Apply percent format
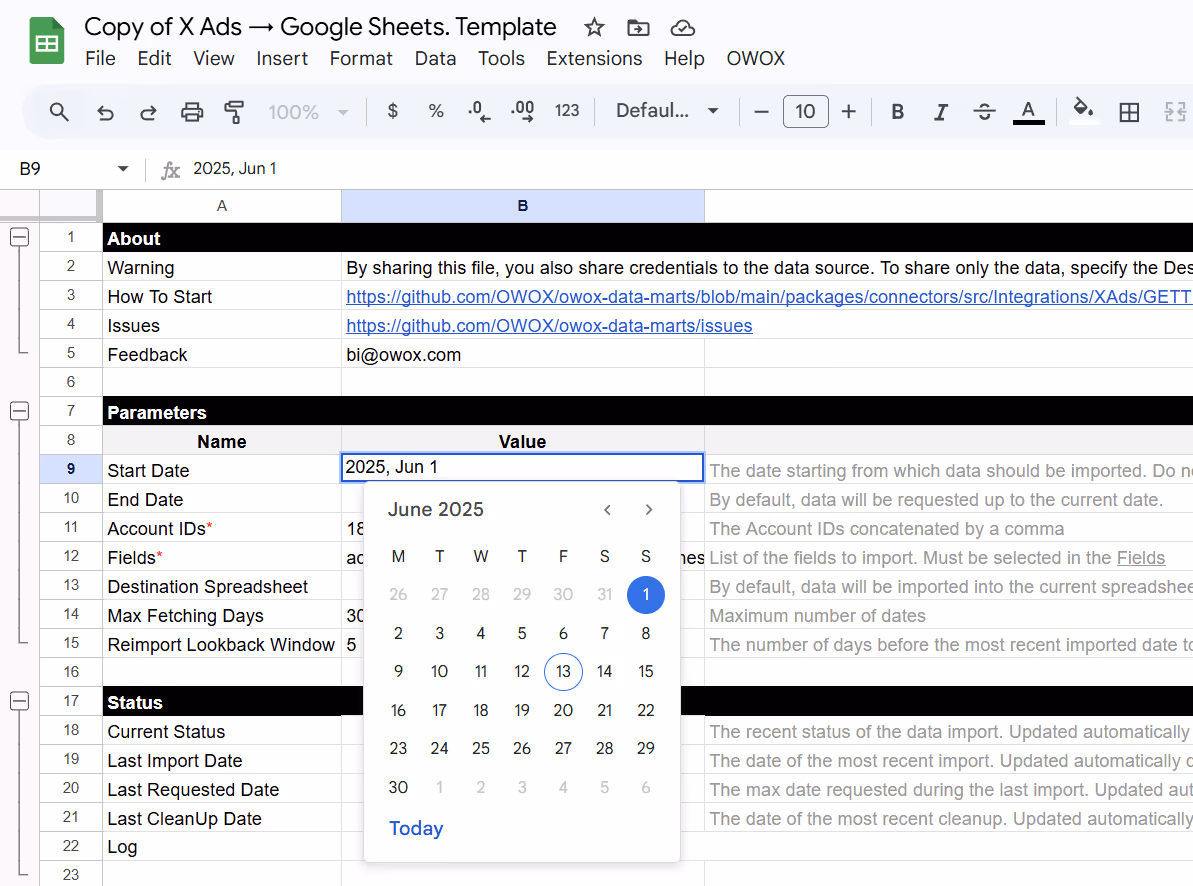This screenshot has height=886, width=1193. click(435, 111)
